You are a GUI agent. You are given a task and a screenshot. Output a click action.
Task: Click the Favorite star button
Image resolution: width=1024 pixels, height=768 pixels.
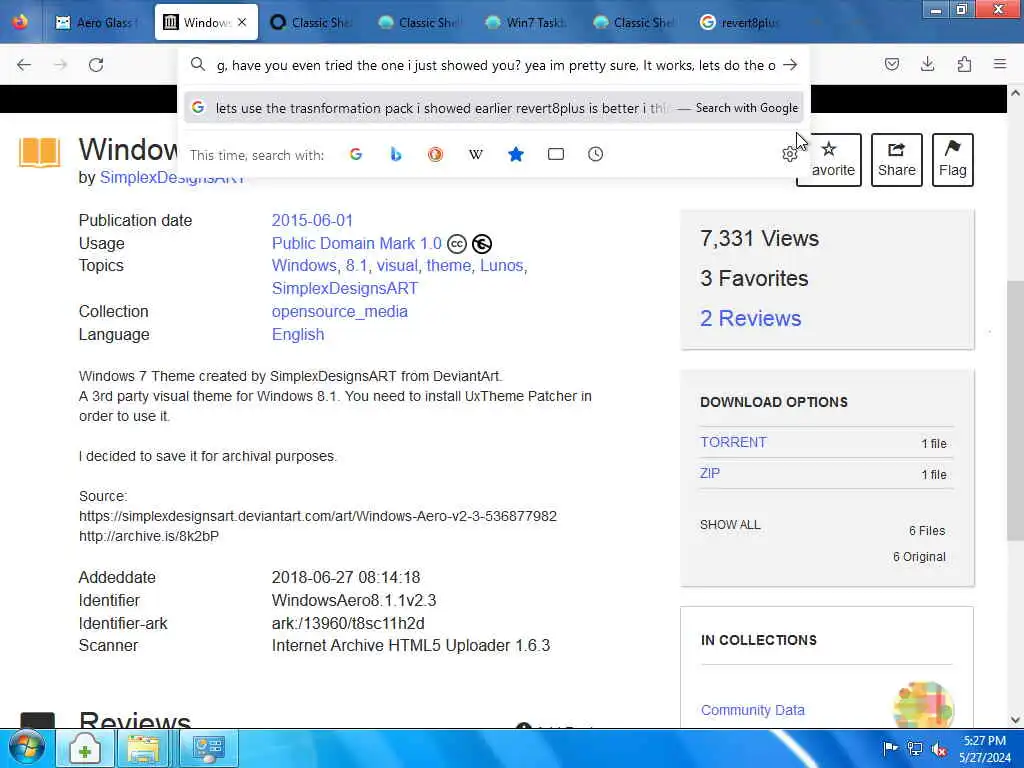click(829, 160)
